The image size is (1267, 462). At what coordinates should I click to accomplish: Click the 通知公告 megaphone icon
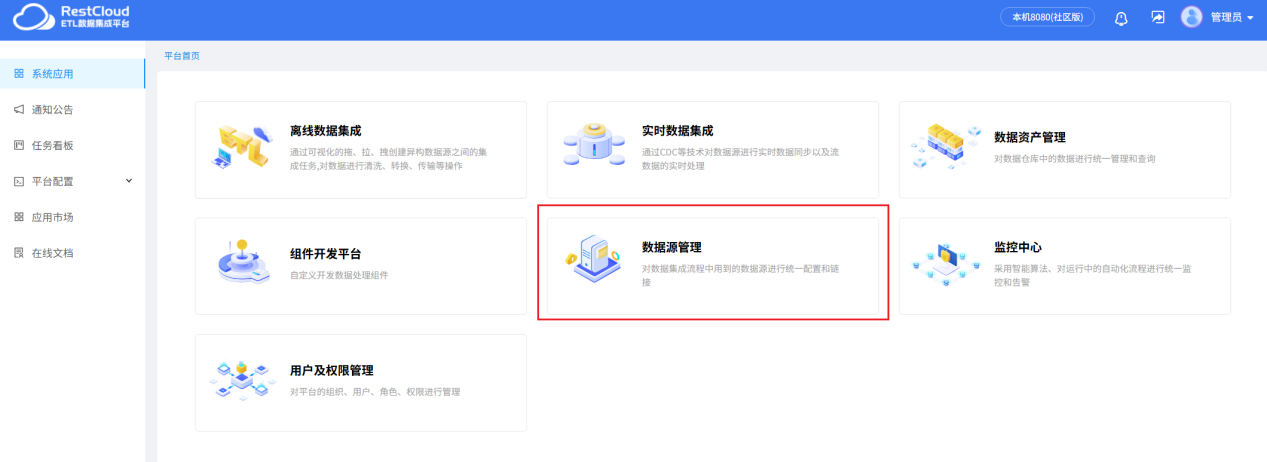pos(18,110)
